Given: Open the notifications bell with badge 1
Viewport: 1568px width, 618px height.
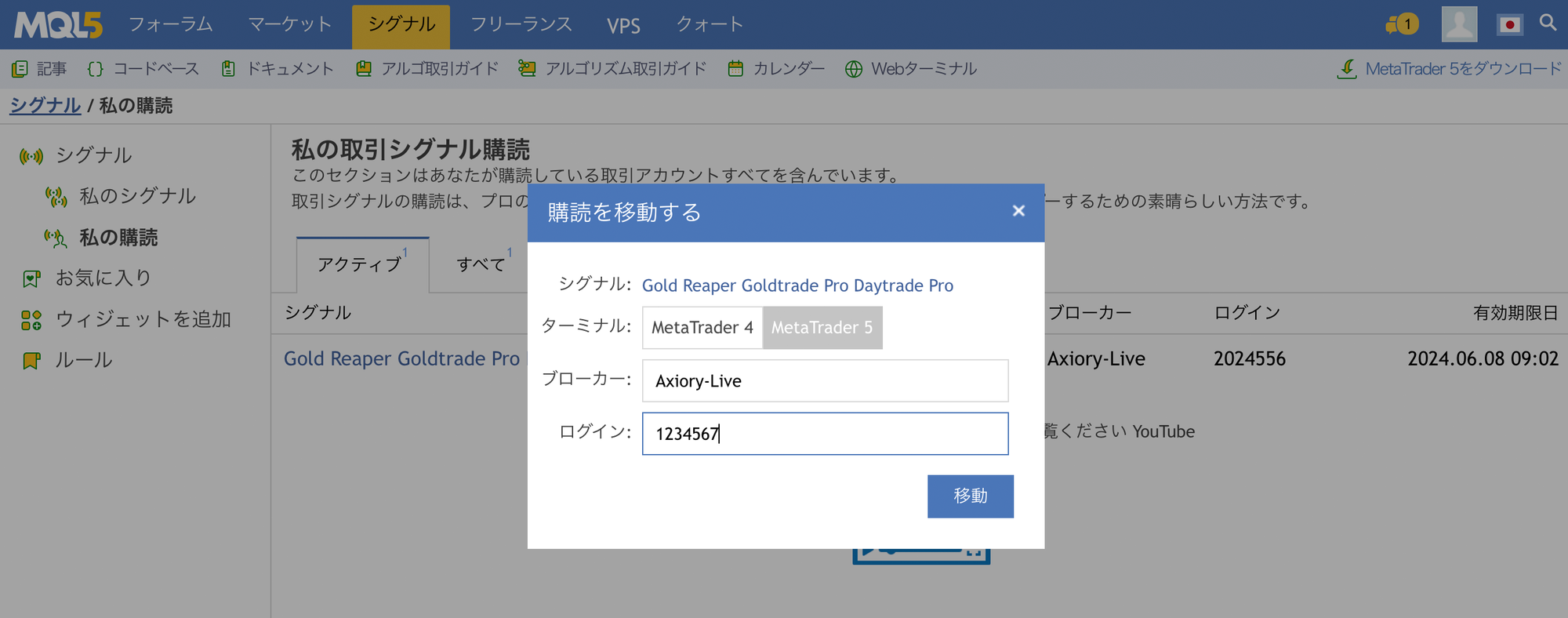Looking at the screenshot, I should coord(1402,24).
